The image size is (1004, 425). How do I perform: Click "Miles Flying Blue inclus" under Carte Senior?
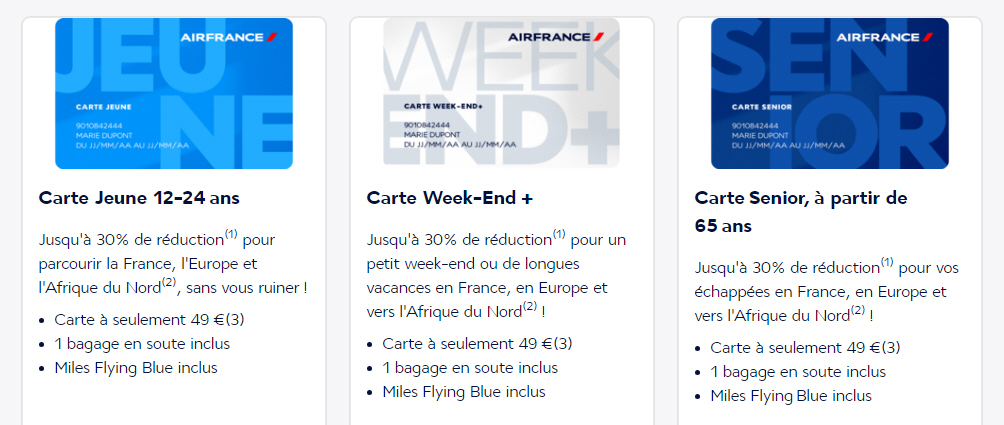[x=791, y=396]
